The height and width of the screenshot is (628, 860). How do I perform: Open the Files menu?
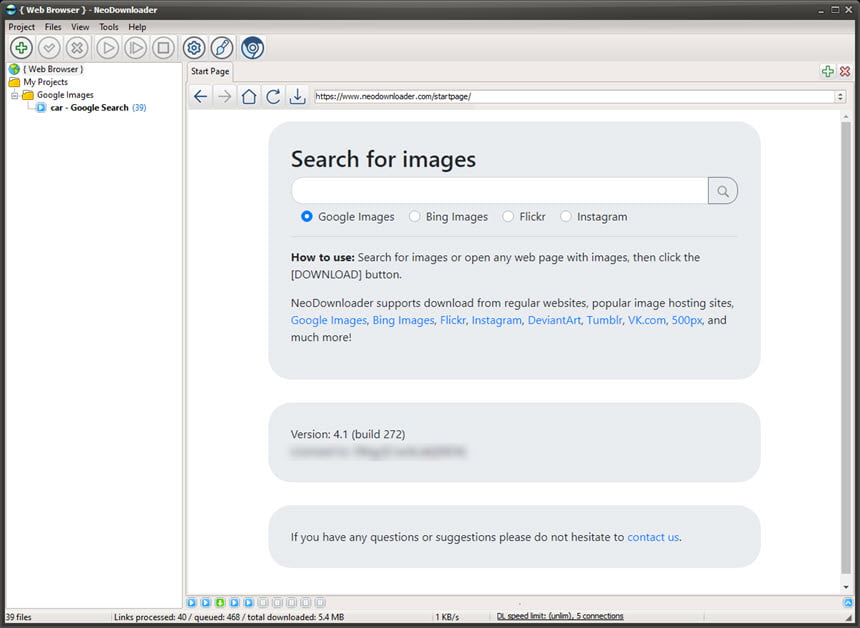coord(53,27)
